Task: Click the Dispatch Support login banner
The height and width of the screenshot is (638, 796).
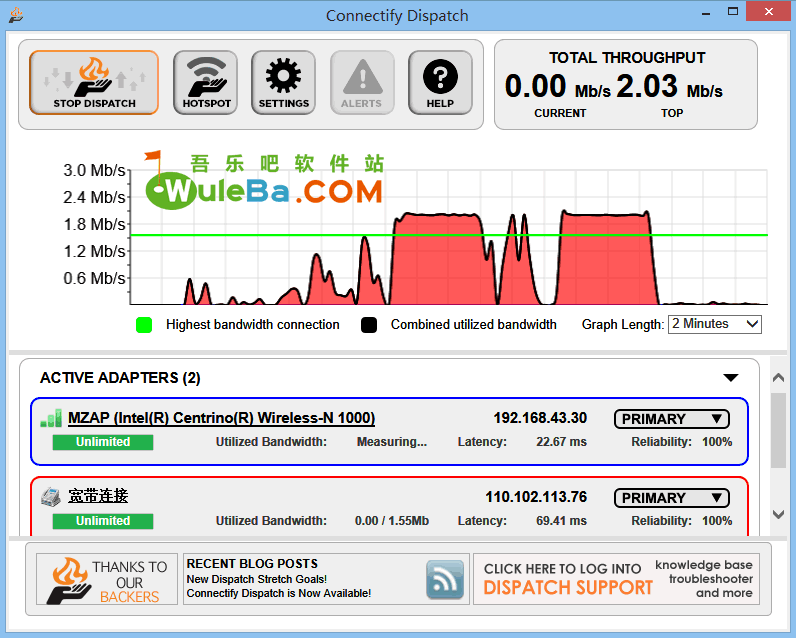Action: pyautogui.click(x=617, y=579)
